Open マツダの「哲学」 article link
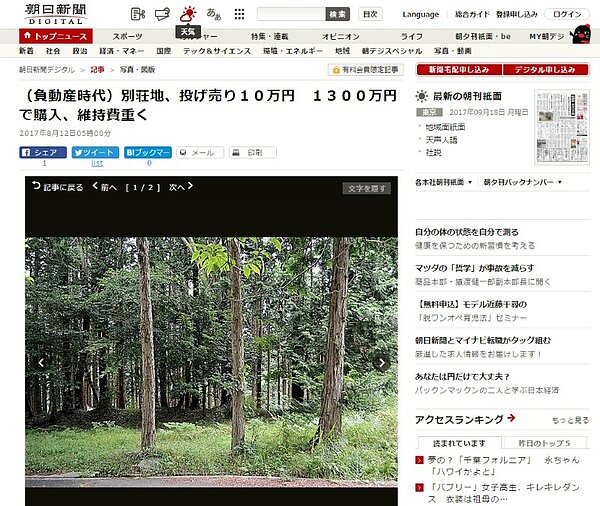Screen dimensions: 600x506 [474, 268]
